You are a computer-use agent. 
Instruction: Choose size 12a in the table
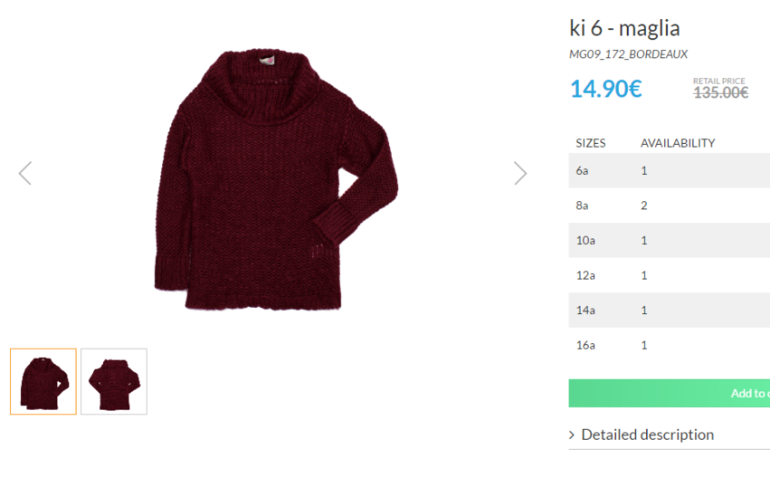click(x=668, y=276)
